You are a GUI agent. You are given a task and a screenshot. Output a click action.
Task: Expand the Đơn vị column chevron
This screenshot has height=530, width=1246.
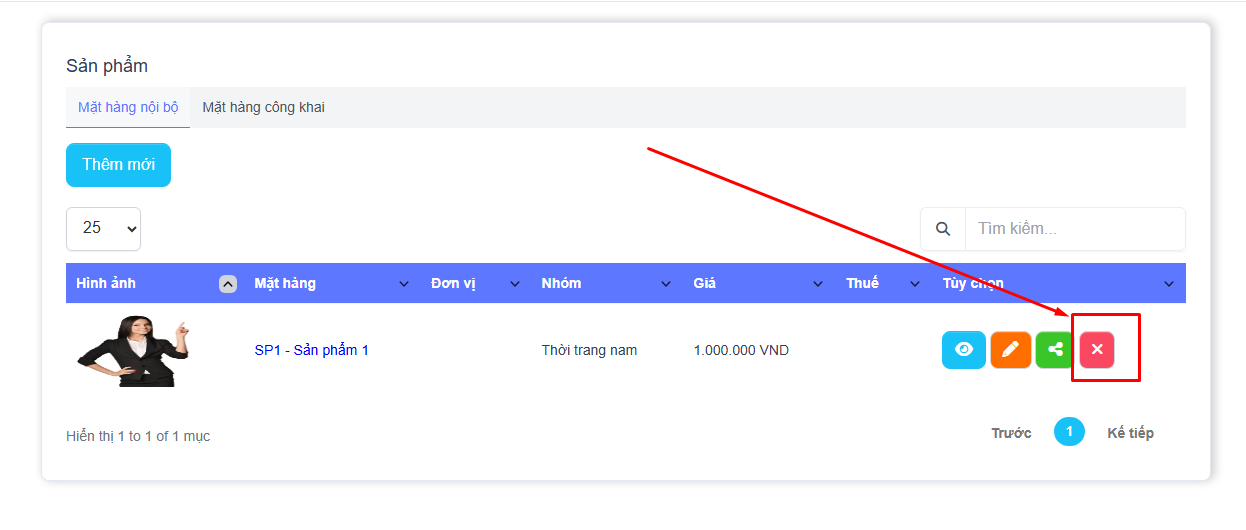tap(515, 284)
